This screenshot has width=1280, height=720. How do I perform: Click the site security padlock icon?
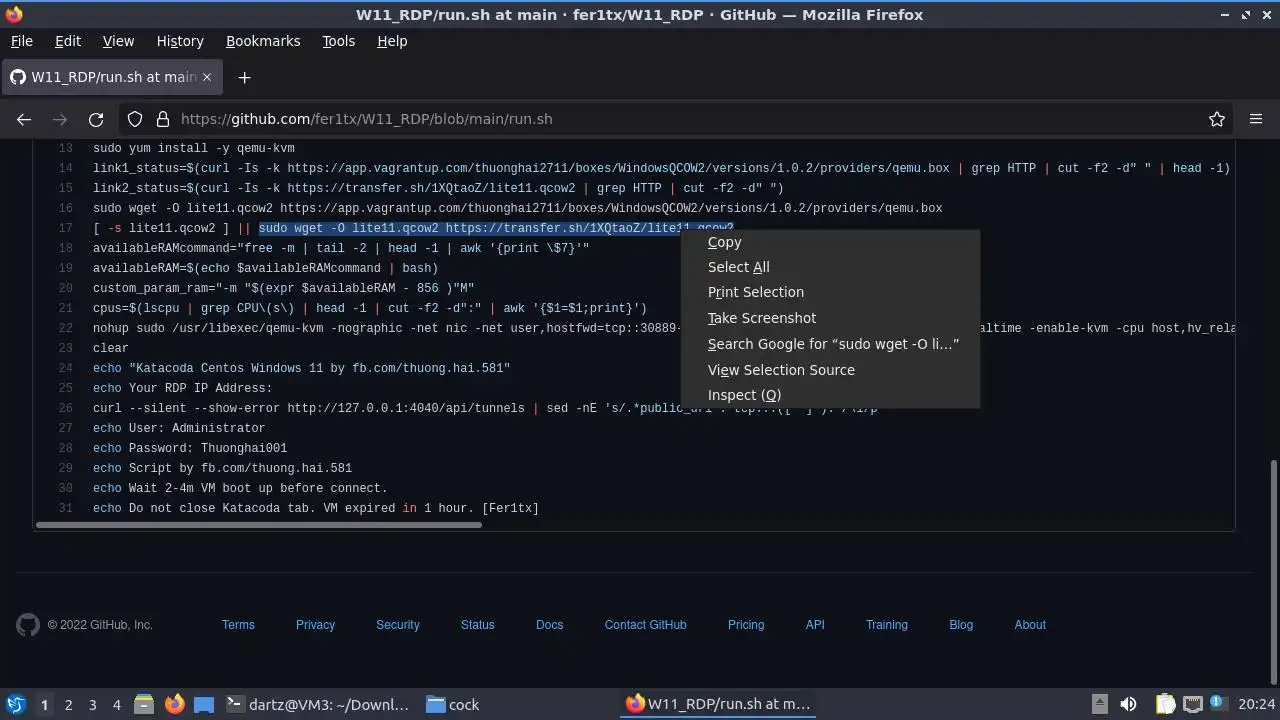tap(162, 119)
